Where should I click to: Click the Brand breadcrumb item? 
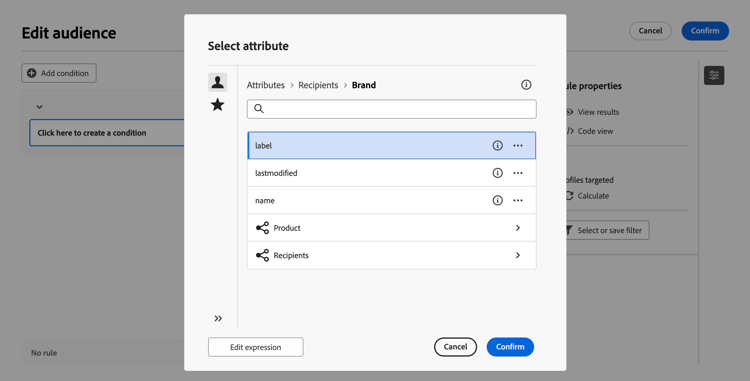click(x=364, y=85)
